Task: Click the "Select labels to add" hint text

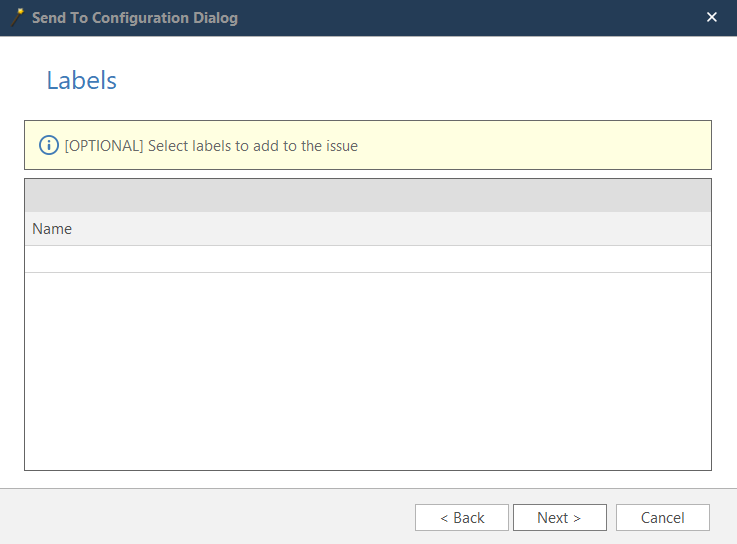Action: pos(253,146)
